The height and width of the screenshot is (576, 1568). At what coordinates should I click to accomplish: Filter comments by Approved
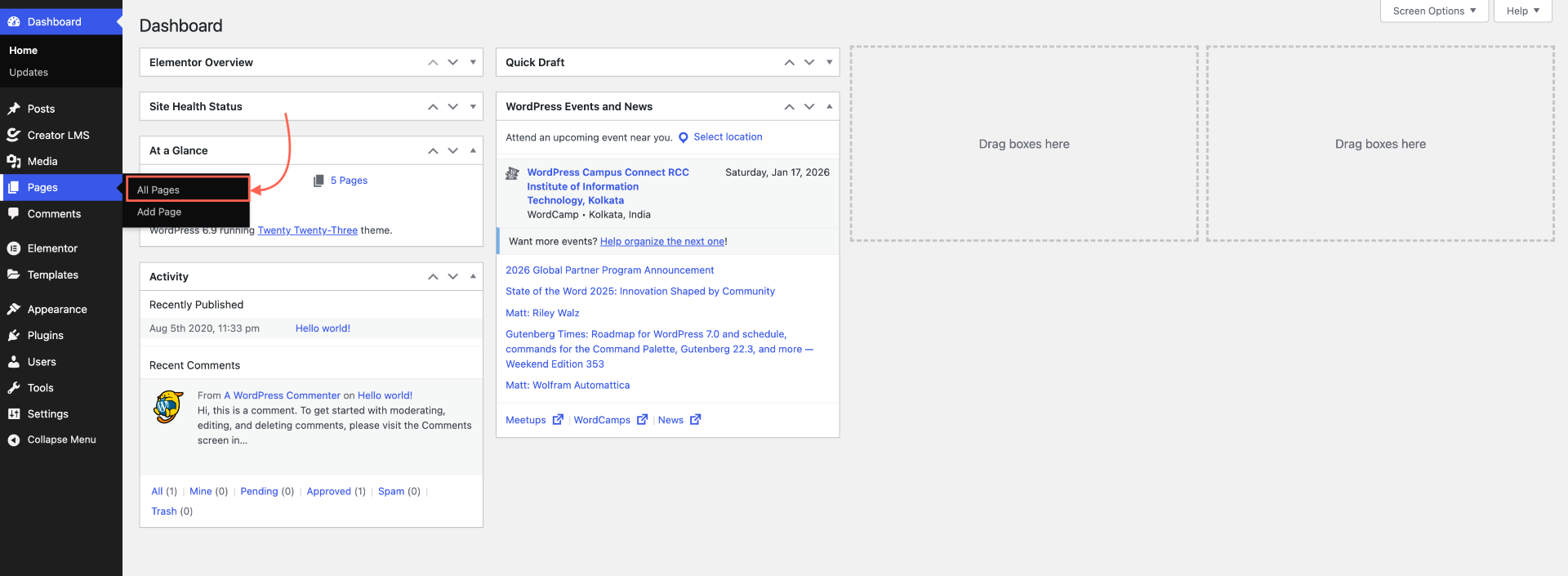pos(329,491)
